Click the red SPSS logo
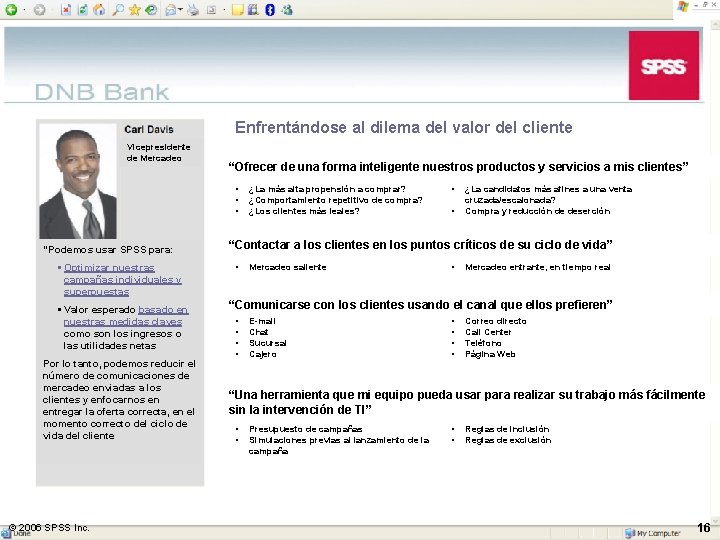Image resolution: width=720 pixels, height=540 pixels. [664, 65]
